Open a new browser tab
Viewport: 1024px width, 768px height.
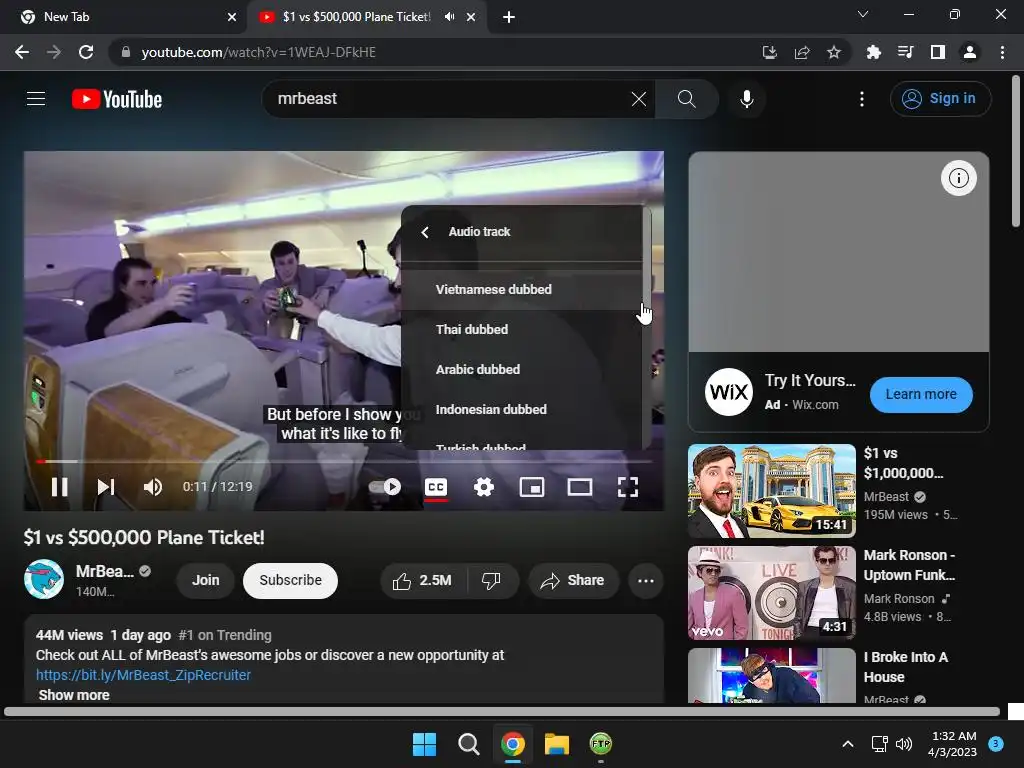point(509,17)
